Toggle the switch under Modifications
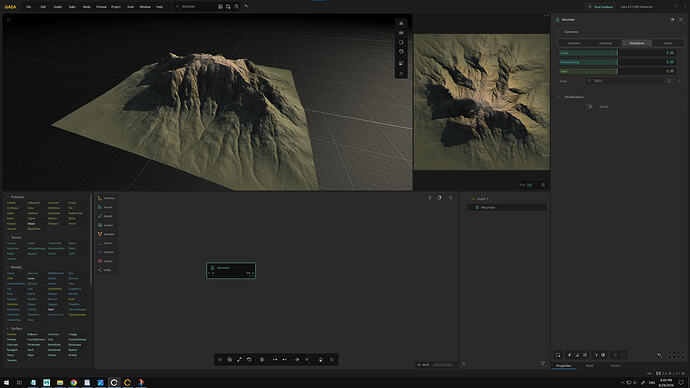The height and width of the screenshot is (388, 690). (x=589, y=106)
